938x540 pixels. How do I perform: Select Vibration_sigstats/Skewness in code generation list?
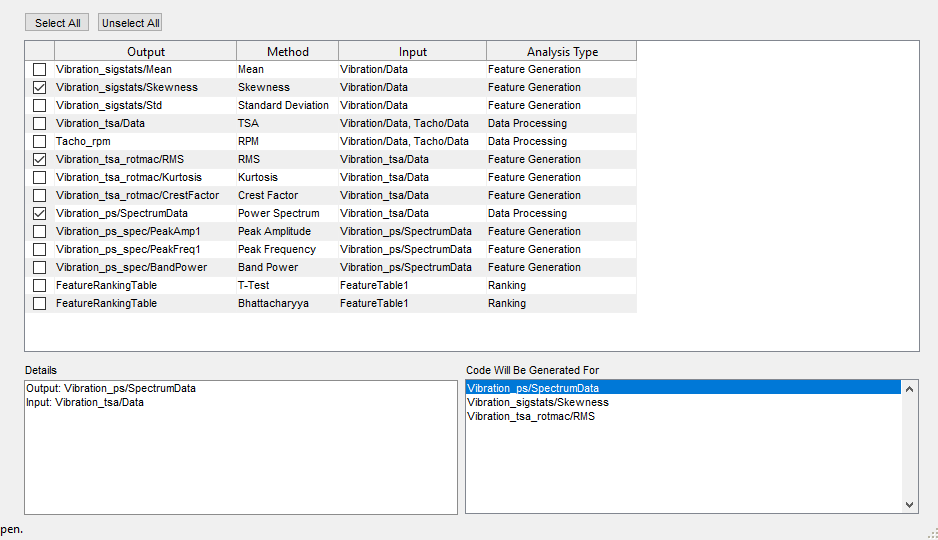click(538, 402)
